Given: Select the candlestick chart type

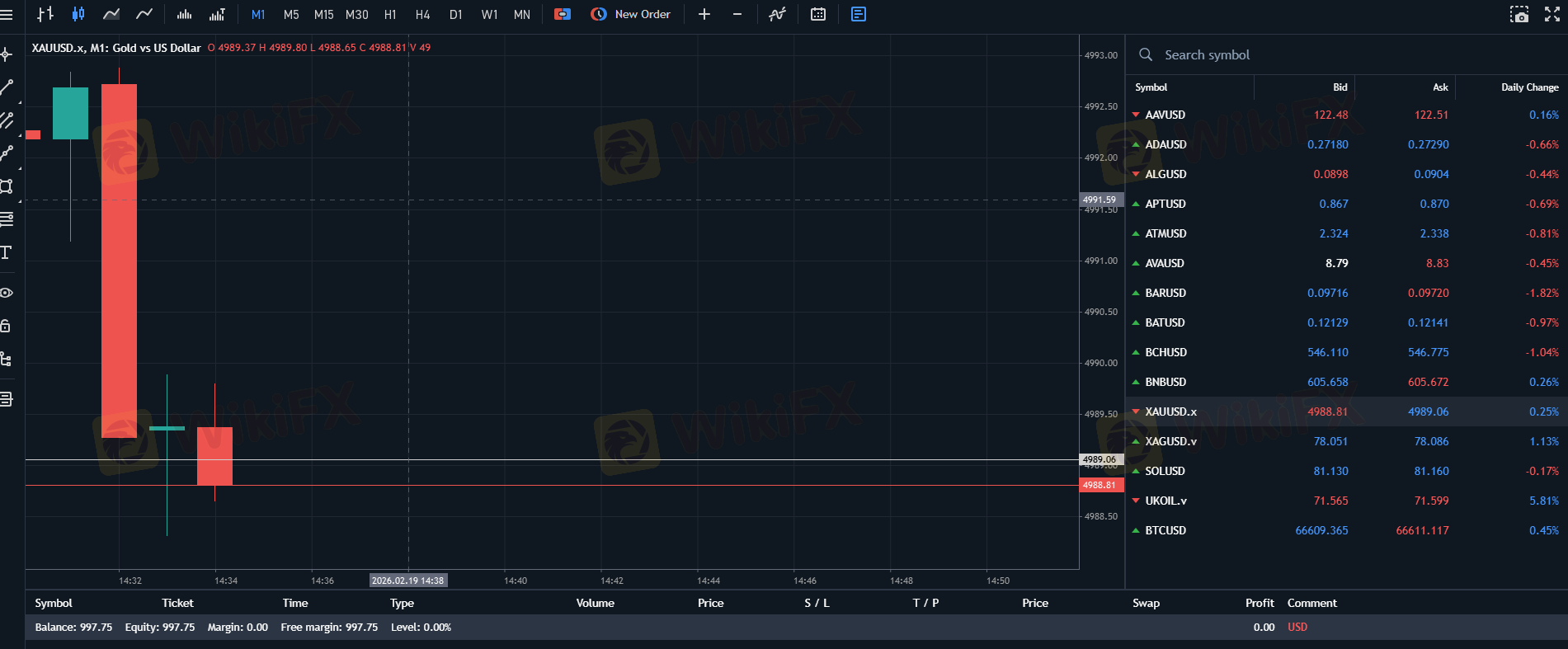Looking at the screenshot, I should coord(78,14).
